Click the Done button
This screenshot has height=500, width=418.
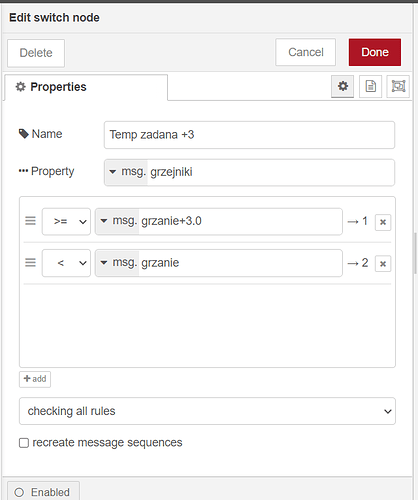tap(375, 52)
